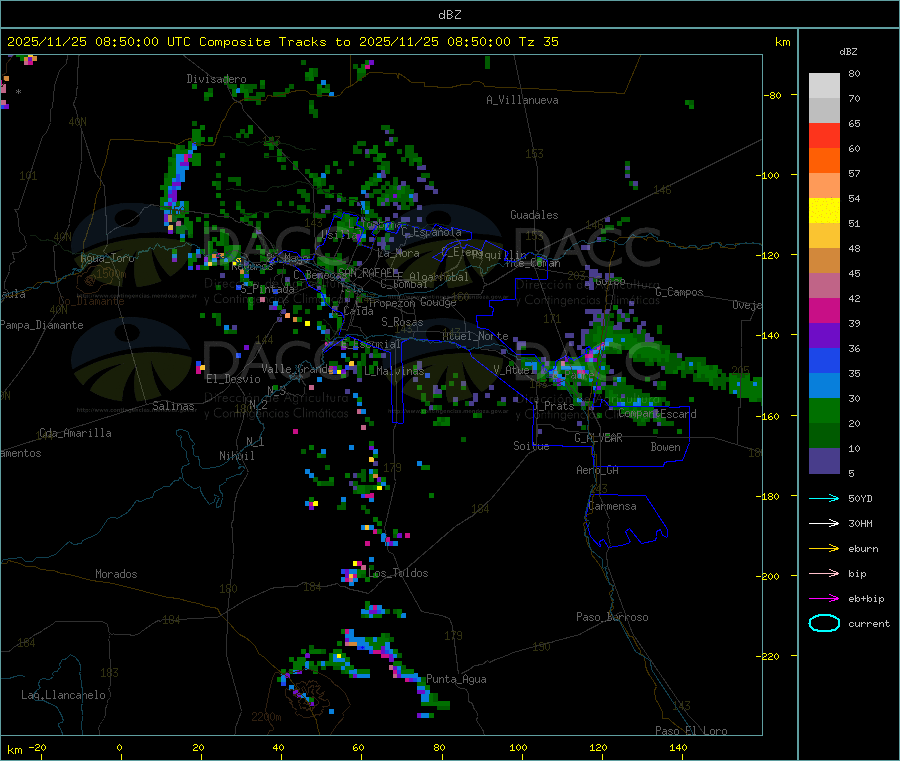The height and width of the screenshot is (761, 900).
Task: Pick the dark green 10-20 dBZ color band
Action: pyautogui.click(x=824, y=436)
